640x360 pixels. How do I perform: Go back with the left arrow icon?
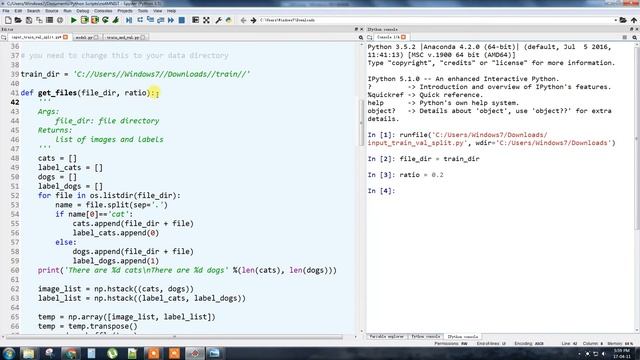click(x=243, y=20)
